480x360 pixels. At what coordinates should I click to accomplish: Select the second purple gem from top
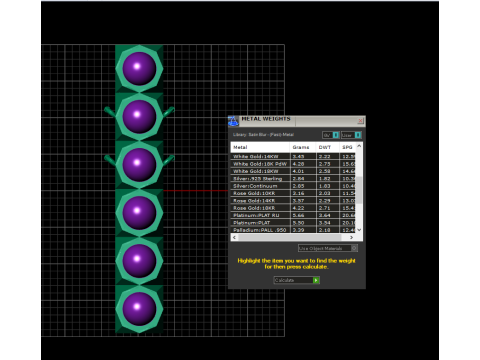pyautogui.click(x=139, y=116)
